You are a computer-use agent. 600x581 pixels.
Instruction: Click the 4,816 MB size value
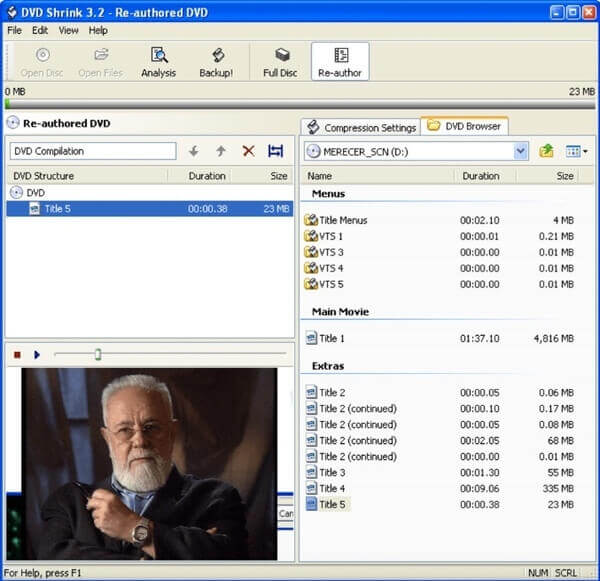coord(554,338)
